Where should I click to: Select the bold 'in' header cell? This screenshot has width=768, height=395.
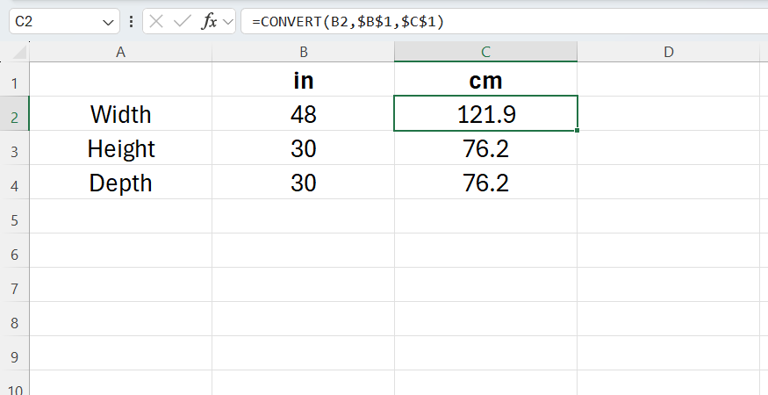(x=303, y=79)
